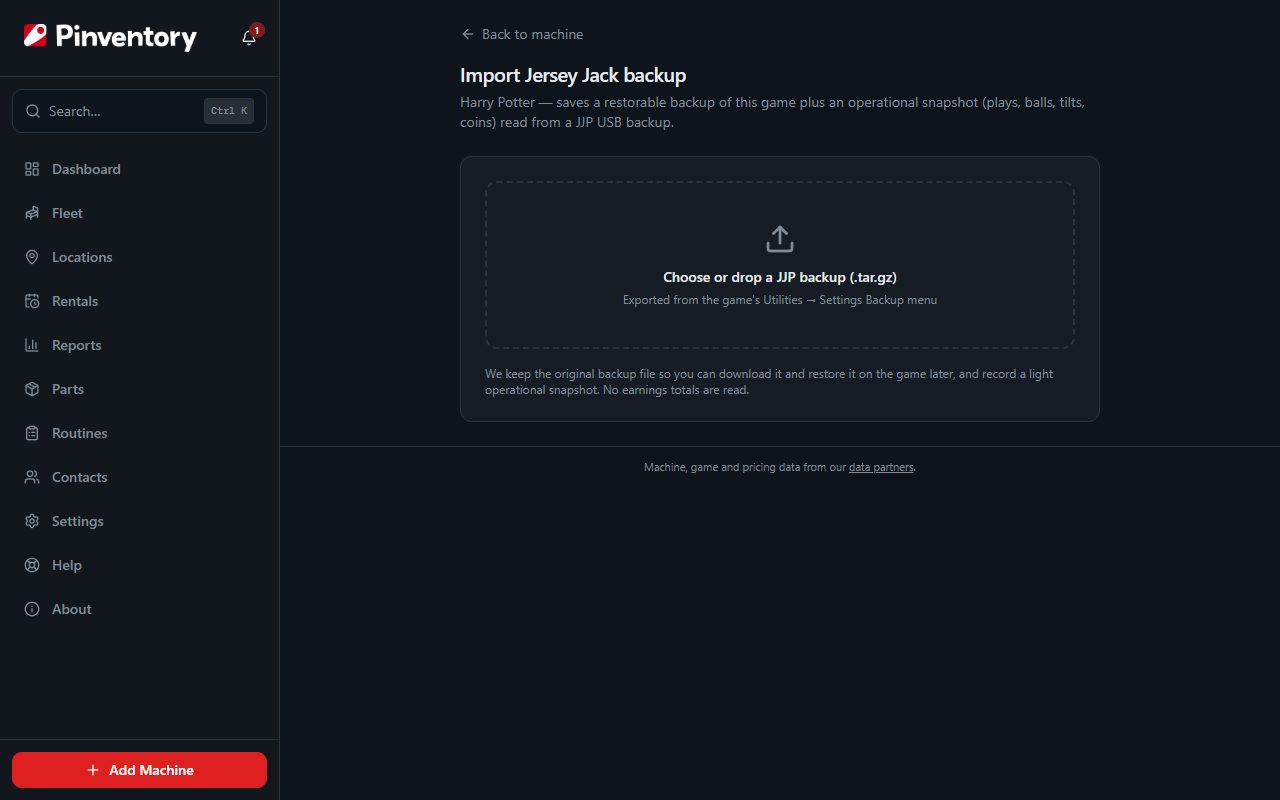Click the Rentals calendar icon
The height and width of the screenshot is (800, 1280).
(x=32, y=301)
